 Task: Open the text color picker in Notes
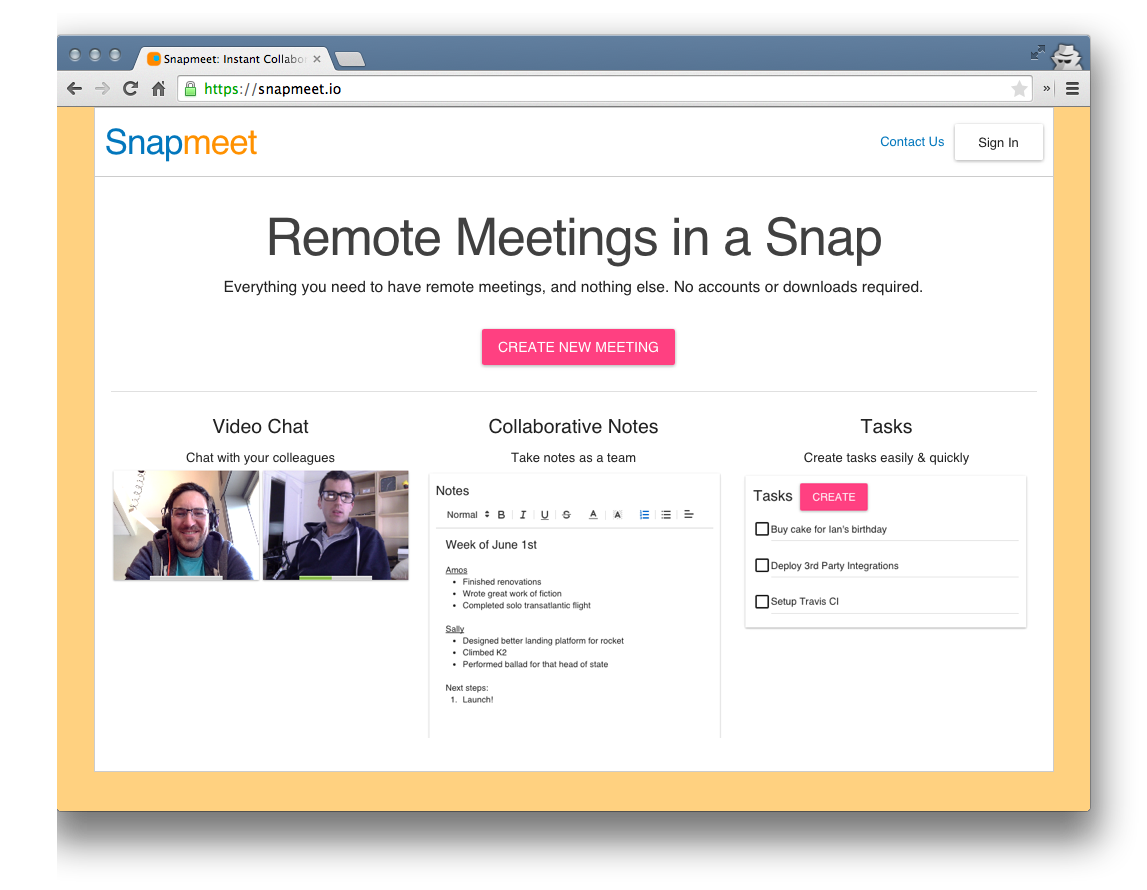[x=593, y=515]
